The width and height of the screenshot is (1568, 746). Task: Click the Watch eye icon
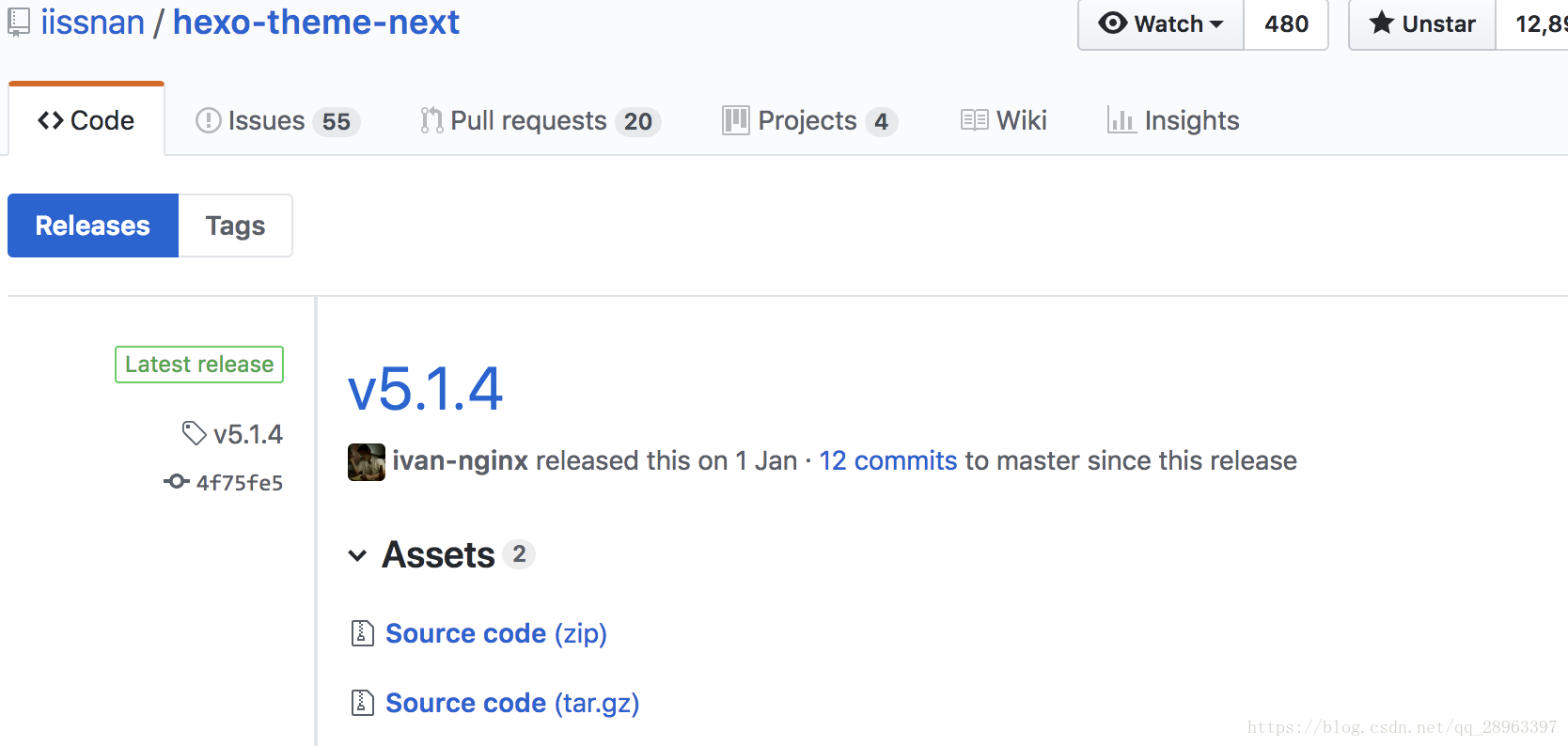click(x=1112, y=23)
